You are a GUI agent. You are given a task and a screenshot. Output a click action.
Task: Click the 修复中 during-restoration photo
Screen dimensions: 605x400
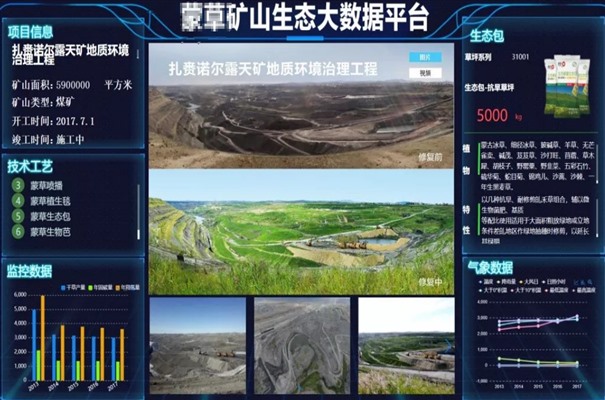pos(301,232)
